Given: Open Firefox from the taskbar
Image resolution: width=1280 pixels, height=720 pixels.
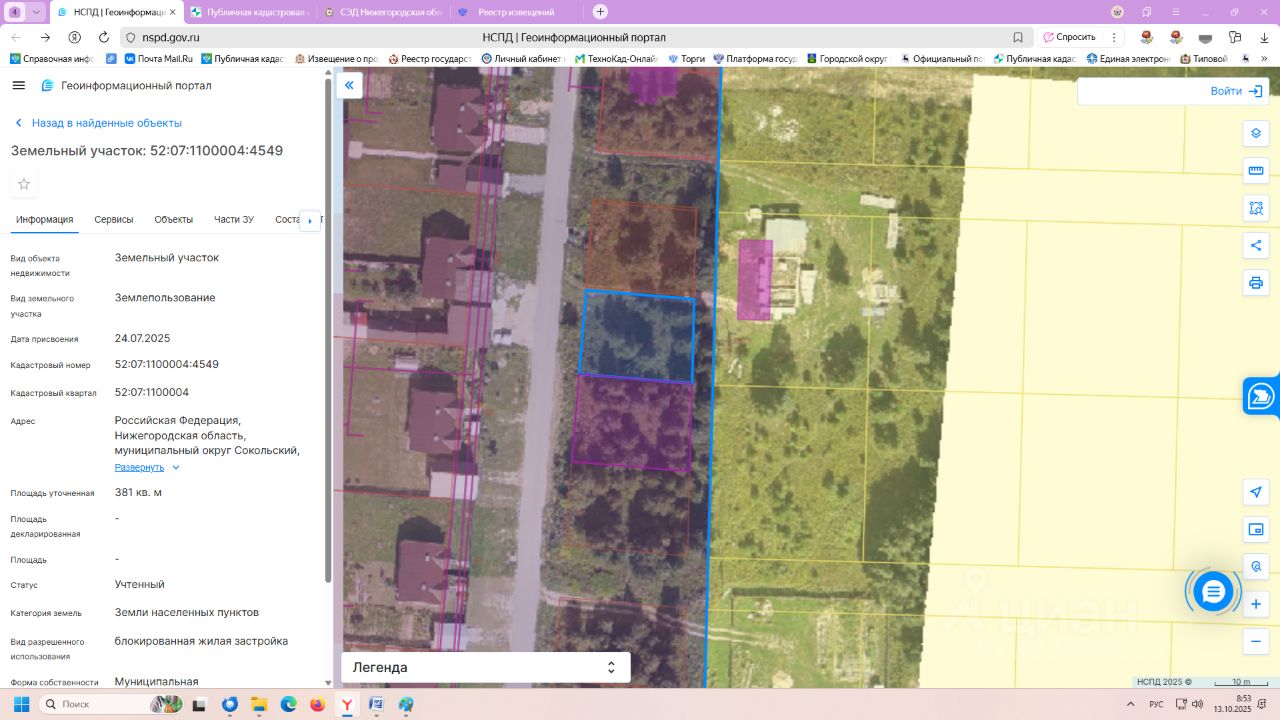Looking at the screenshot, I should pos(318,704).
